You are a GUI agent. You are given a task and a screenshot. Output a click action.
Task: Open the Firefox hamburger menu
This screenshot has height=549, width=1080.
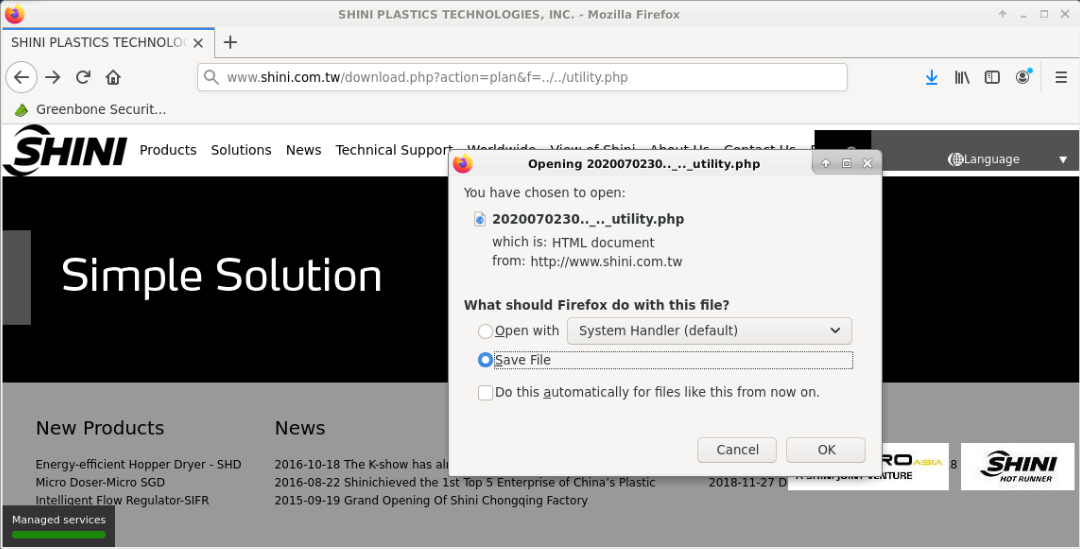click(x=1061, y=77)
